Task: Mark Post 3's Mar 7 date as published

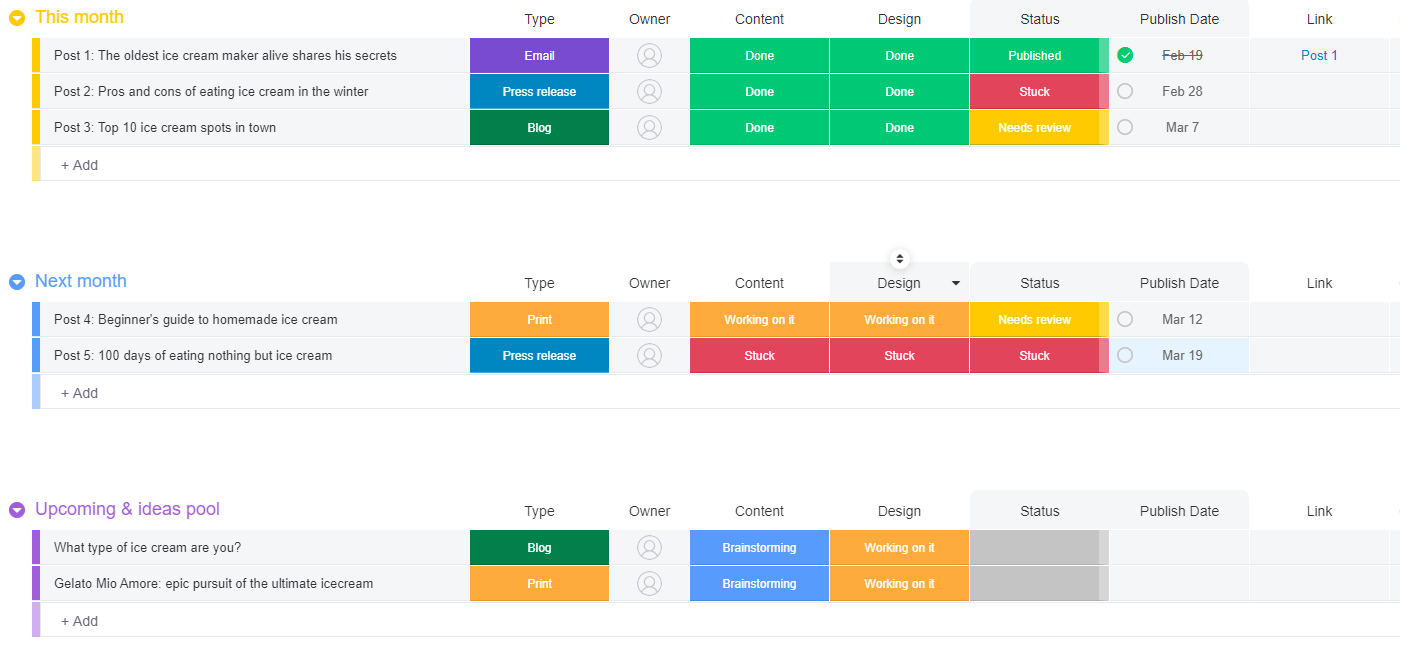Action: (1125, 127)
